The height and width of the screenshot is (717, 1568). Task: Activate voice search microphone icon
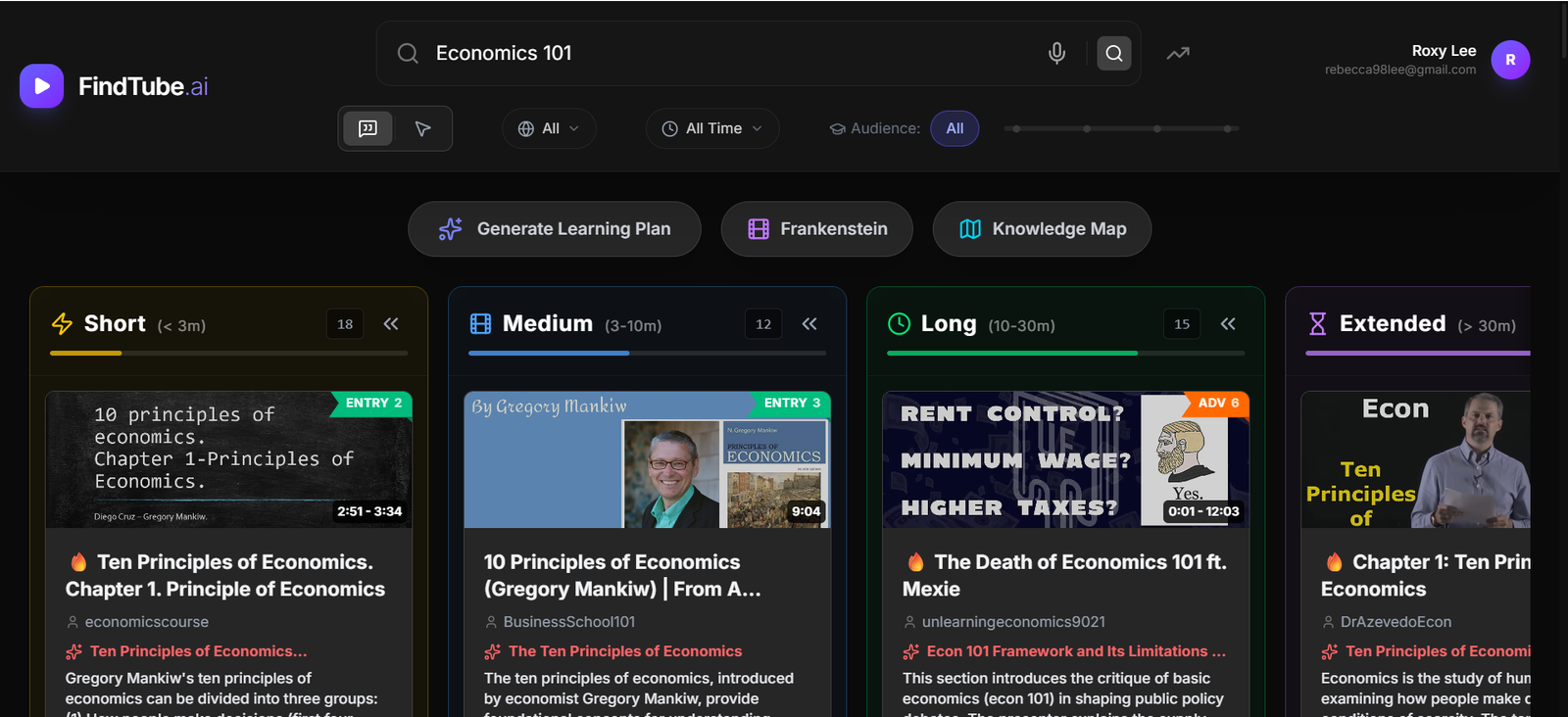coord(1056,53)
